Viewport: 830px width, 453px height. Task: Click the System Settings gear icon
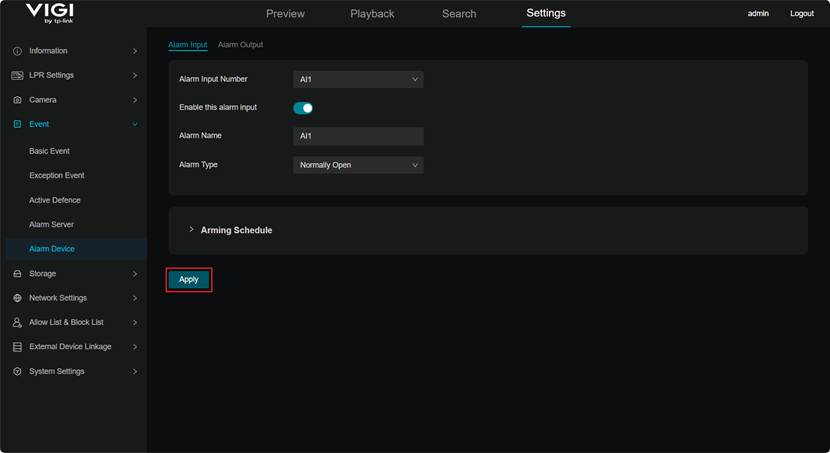click(17, 372)
